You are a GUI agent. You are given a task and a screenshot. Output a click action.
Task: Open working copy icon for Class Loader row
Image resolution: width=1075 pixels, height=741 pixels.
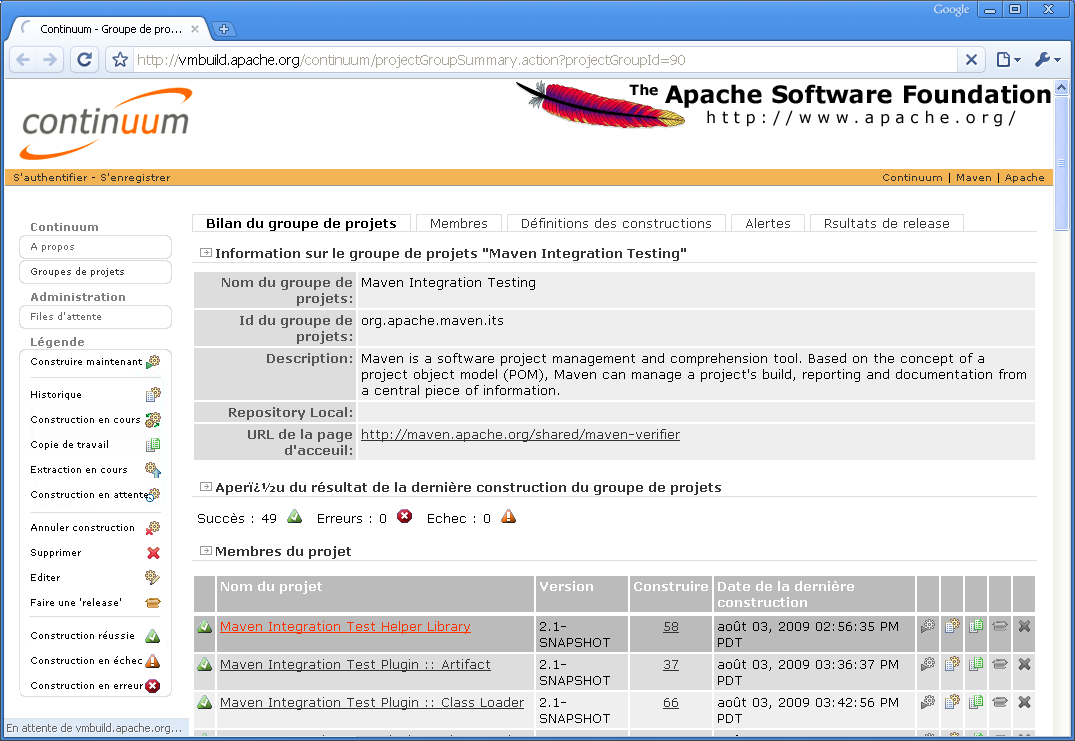pos(976,702)
